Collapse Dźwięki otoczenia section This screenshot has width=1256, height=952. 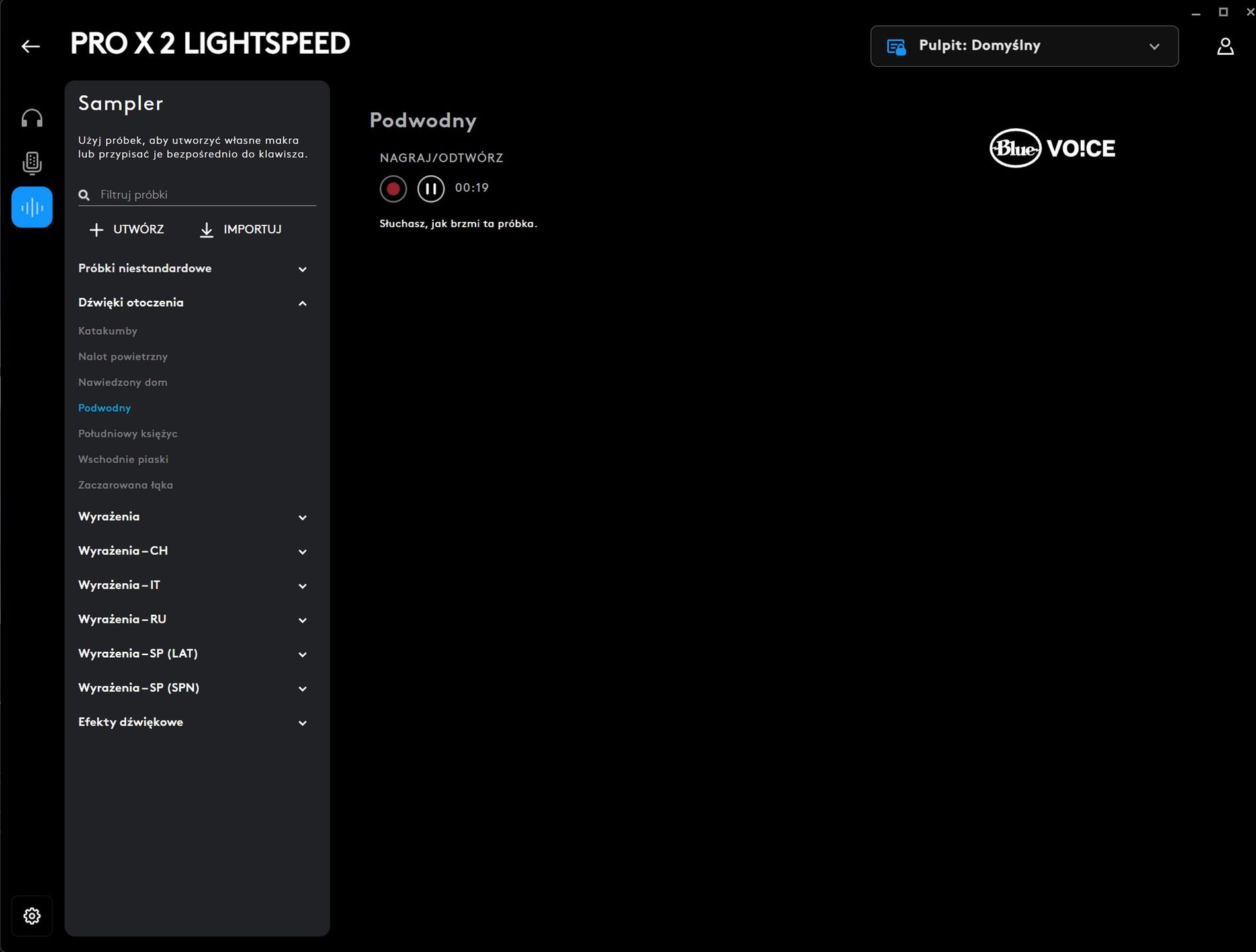[193, 303]
